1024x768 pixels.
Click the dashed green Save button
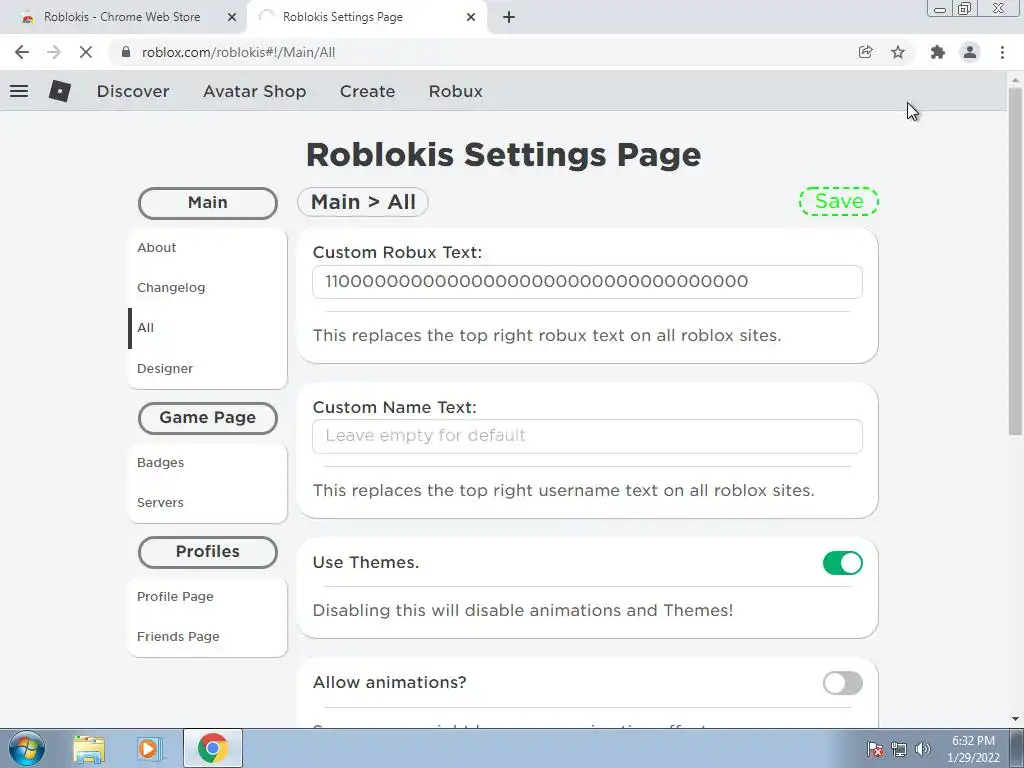[x=839, y=201]
